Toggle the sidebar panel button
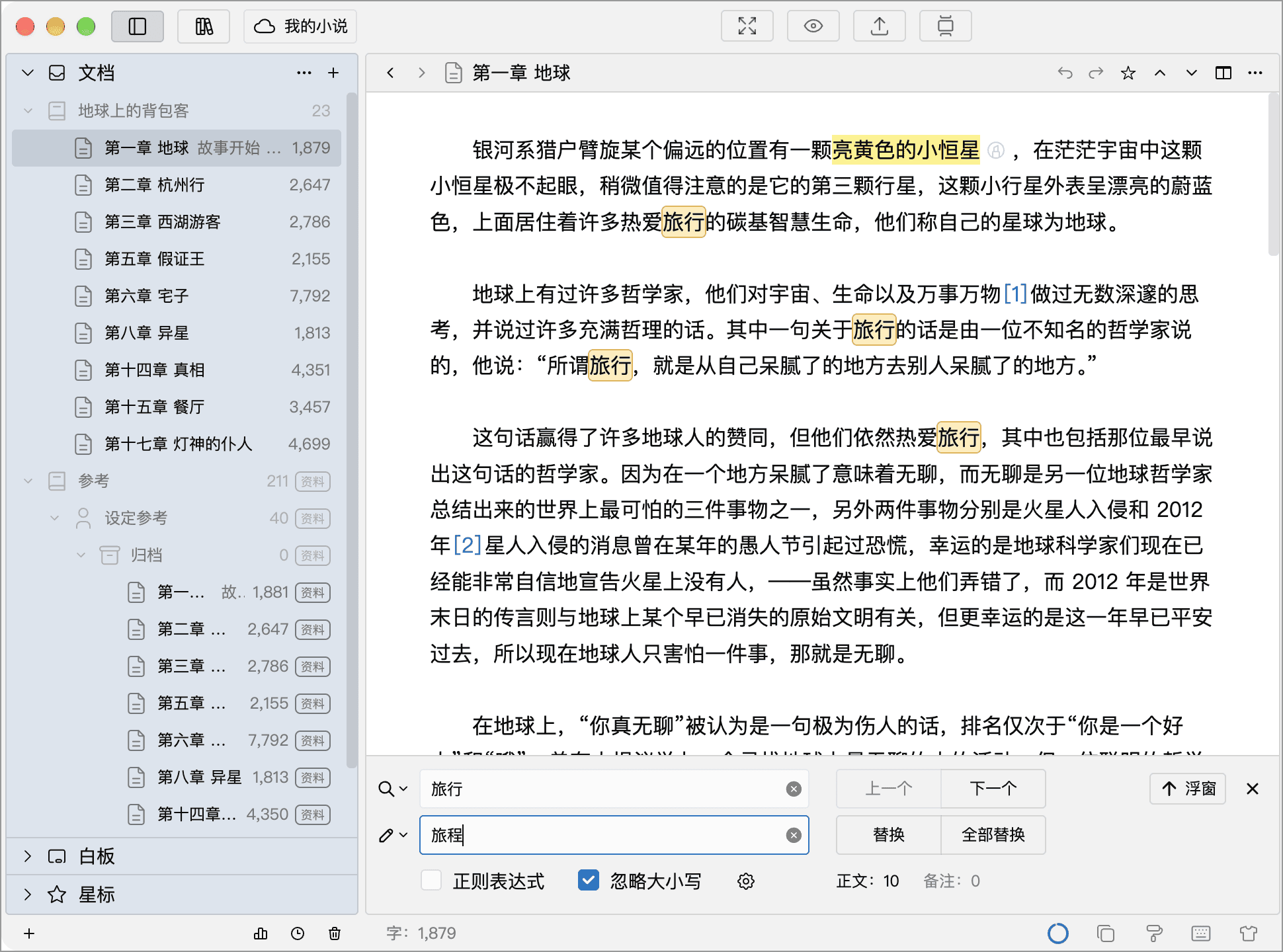The width and height of the screenshot is (1283, 952). 138,26
